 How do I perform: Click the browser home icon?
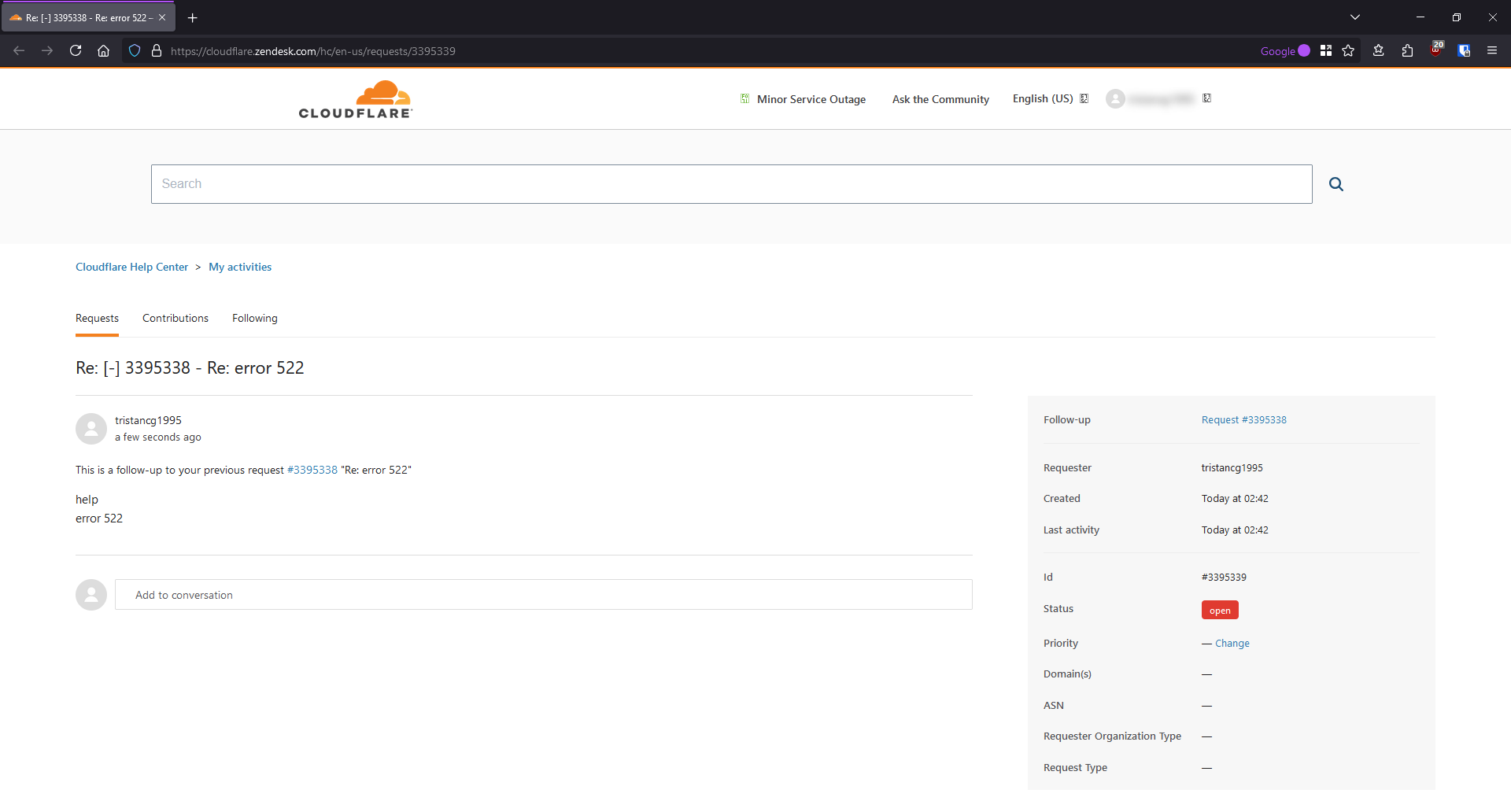point(103,50)
